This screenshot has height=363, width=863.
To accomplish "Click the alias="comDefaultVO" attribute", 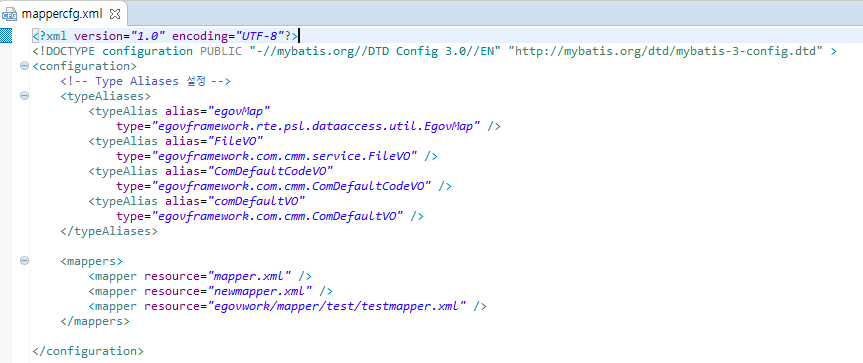I will pos(236,201).
